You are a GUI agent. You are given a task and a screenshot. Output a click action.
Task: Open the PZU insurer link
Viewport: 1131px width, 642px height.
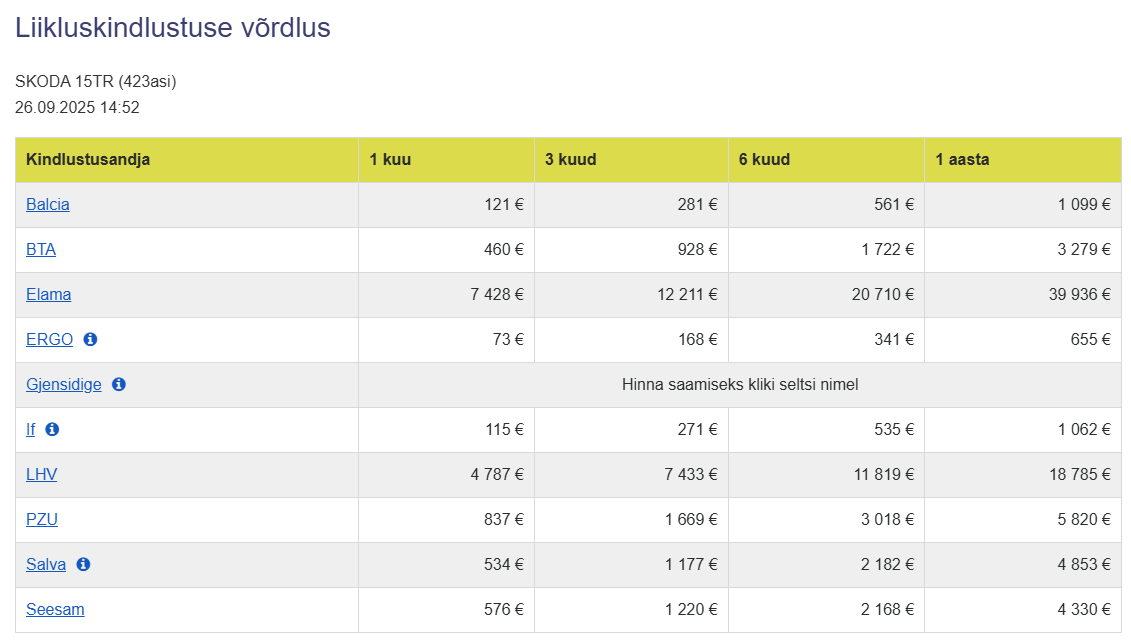[42, 519]
